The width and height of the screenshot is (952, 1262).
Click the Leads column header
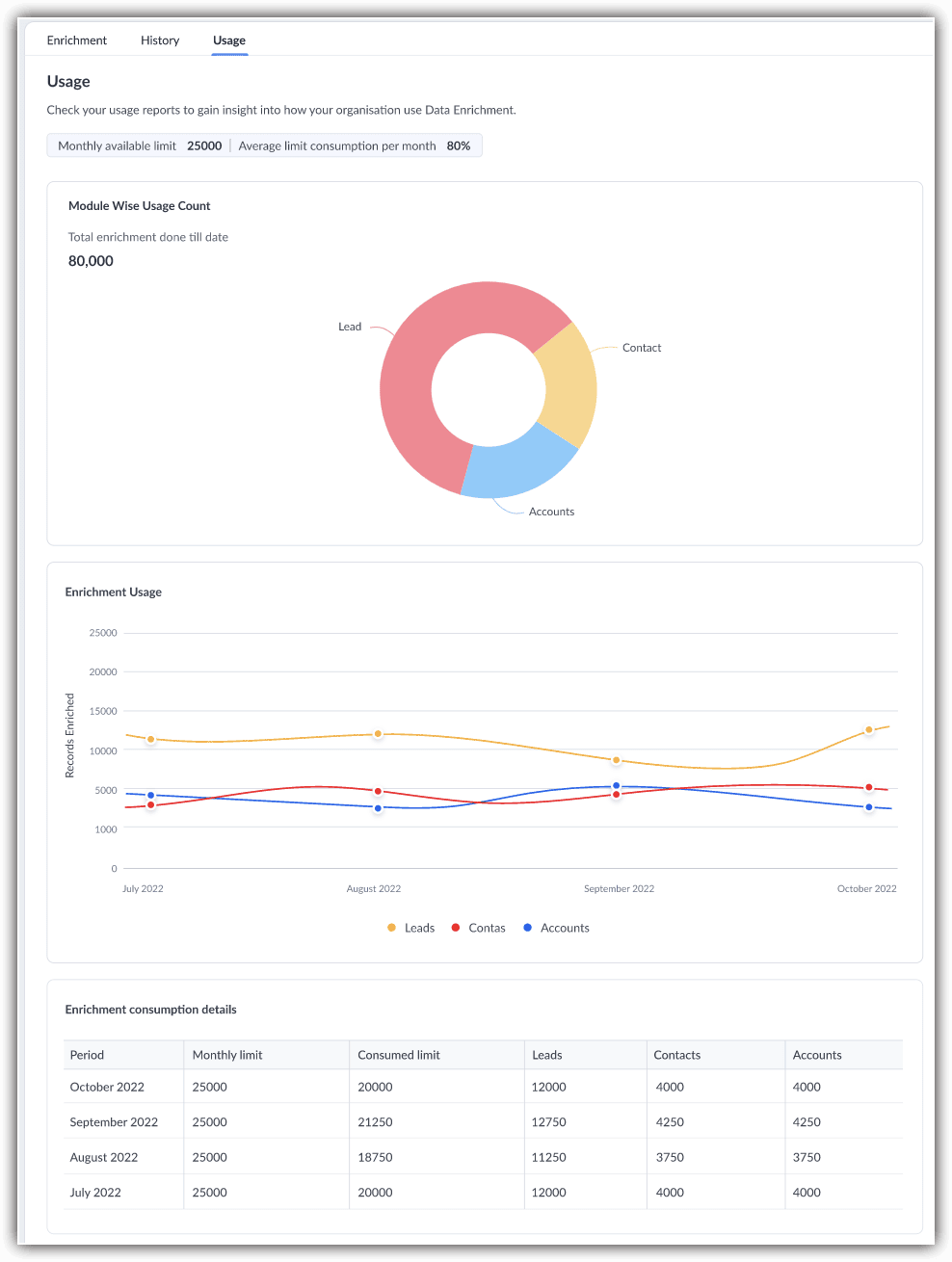pyautogui.click(x=547, y=1055)
